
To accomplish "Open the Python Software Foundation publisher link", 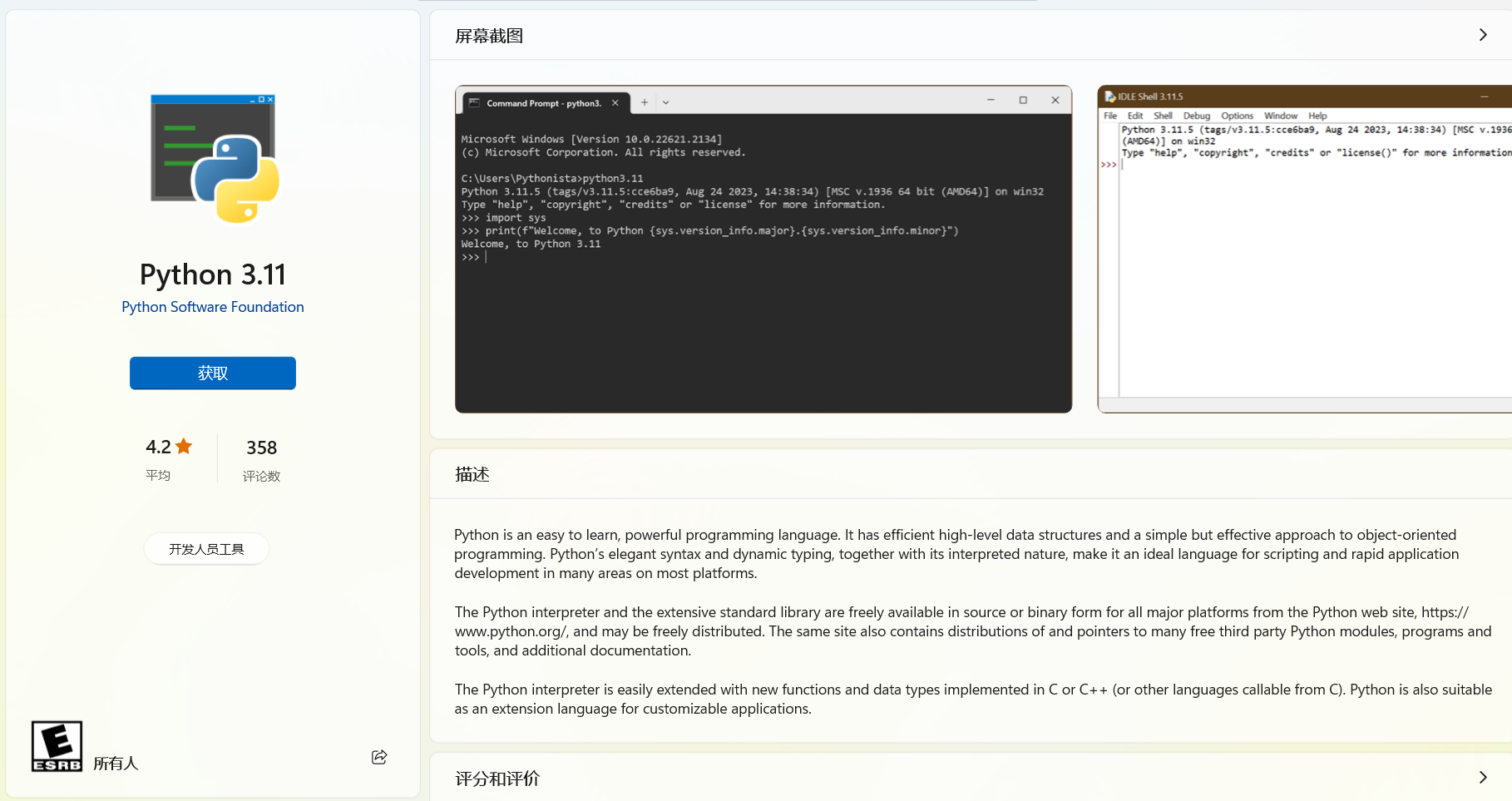I will 213,307.
